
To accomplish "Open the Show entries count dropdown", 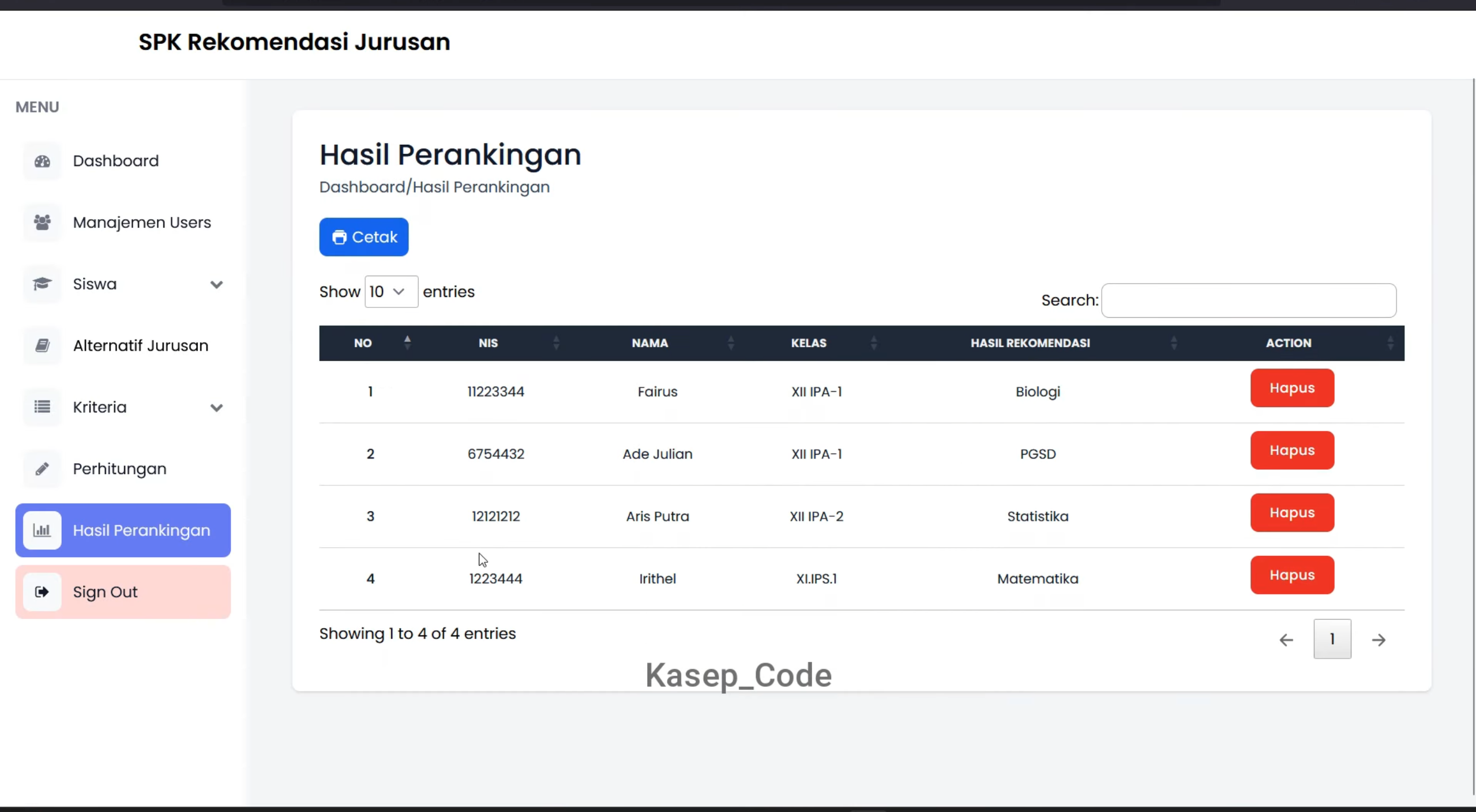I will pos(391,292).
